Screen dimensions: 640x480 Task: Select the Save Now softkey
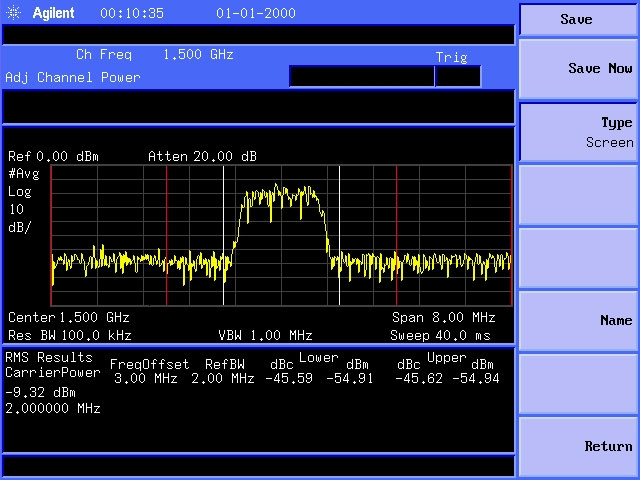point(578,69)
